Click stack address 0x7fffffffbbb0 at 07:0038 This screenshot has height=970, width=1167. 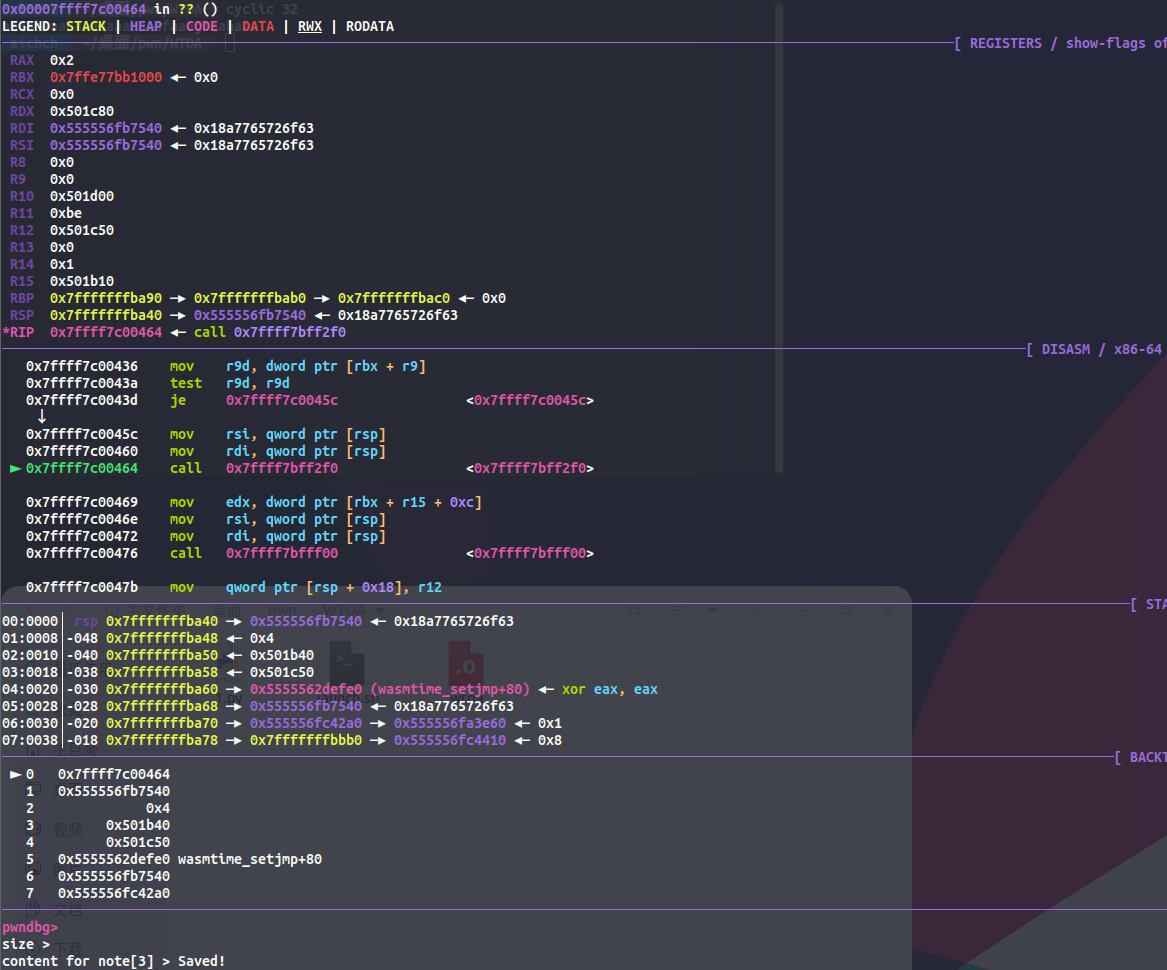click(x=306, y=741)
